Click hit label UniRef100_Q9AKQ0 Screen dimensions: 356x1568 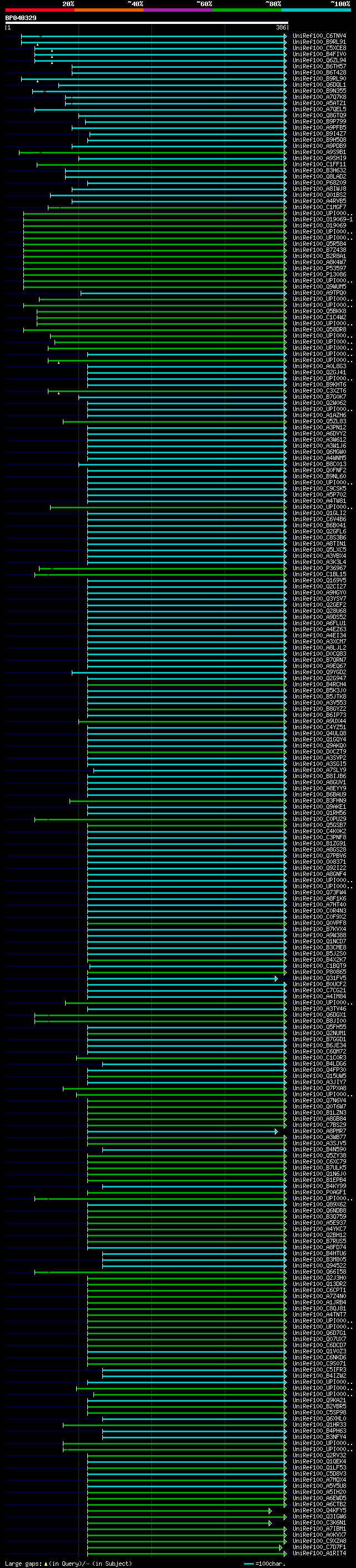tap(319, 746)
